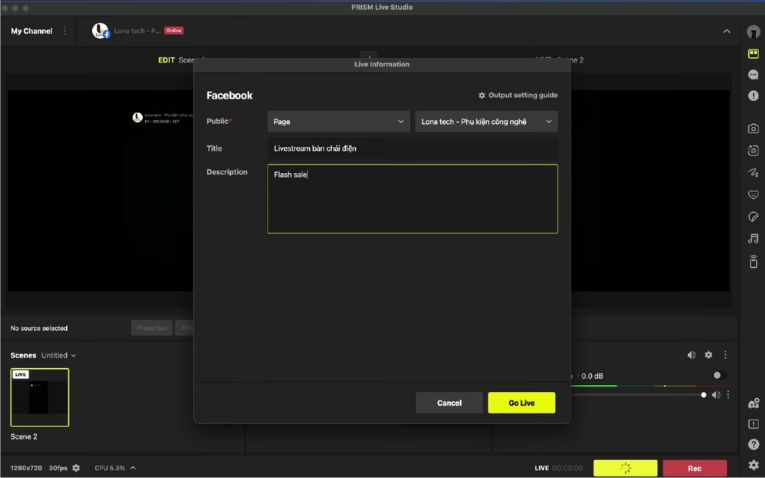The height and width of the screenshot is (478, 765).
Task: Click the No source selected text
Action: coord(39,328)
